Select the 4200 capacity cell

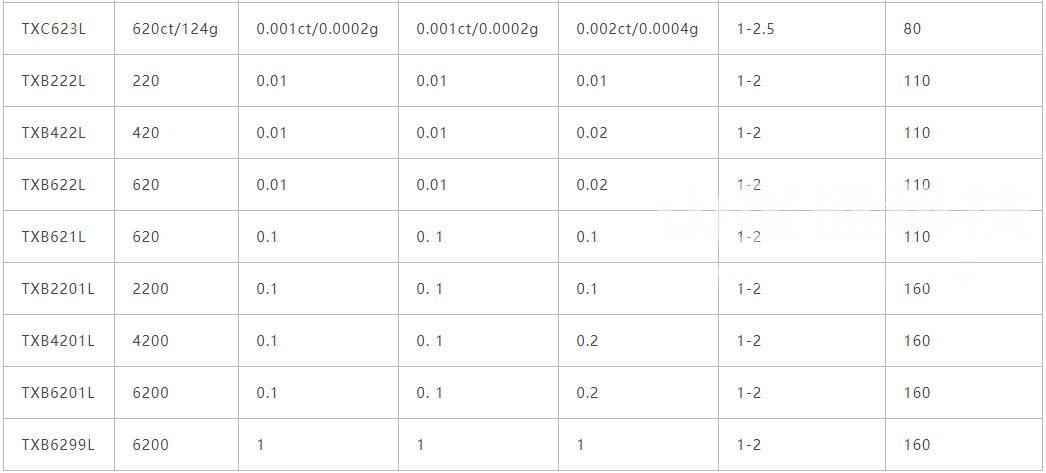tap(150, 341)
